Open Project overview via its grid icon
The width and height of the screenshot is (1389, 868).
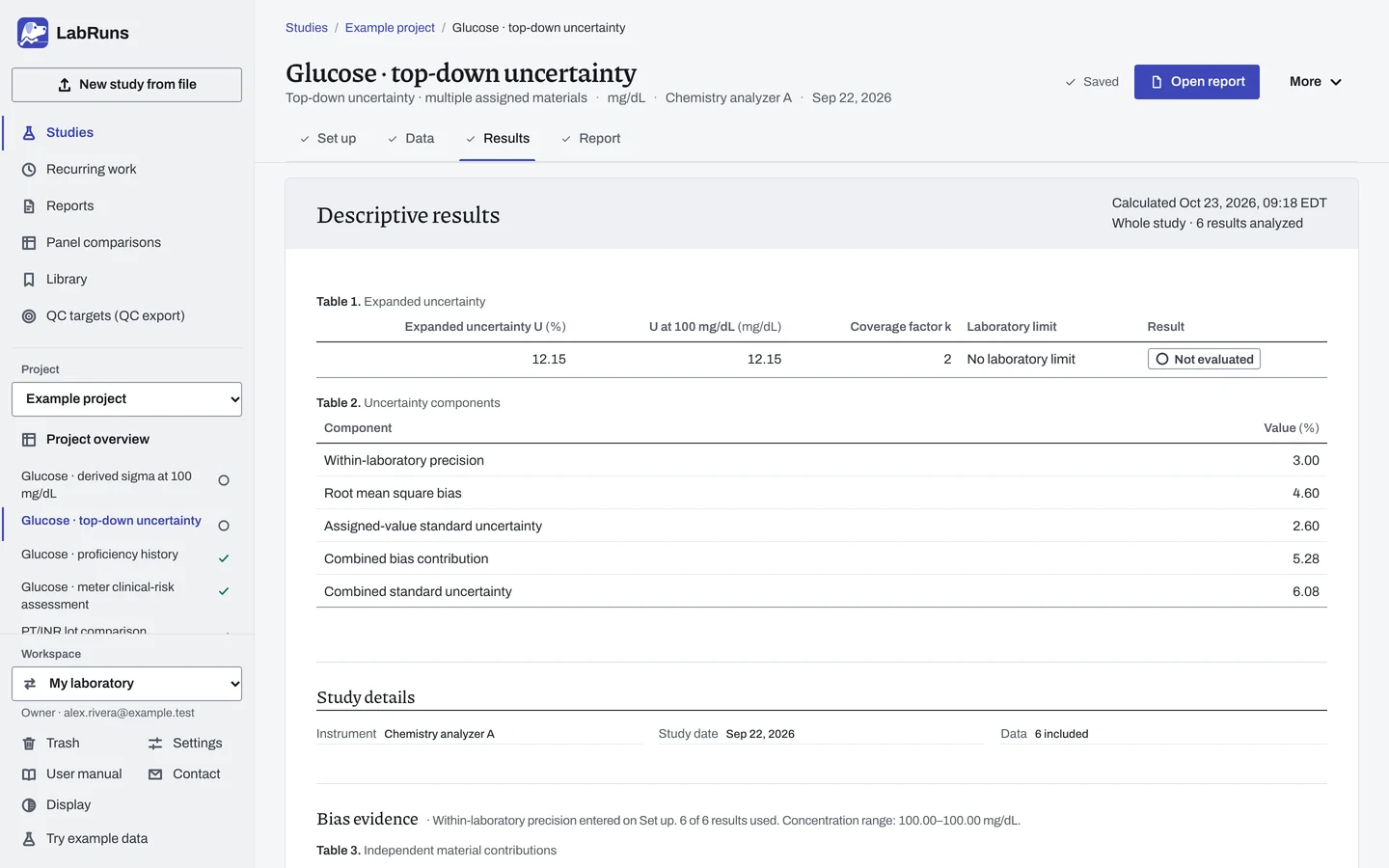click(x=29, y=440)
